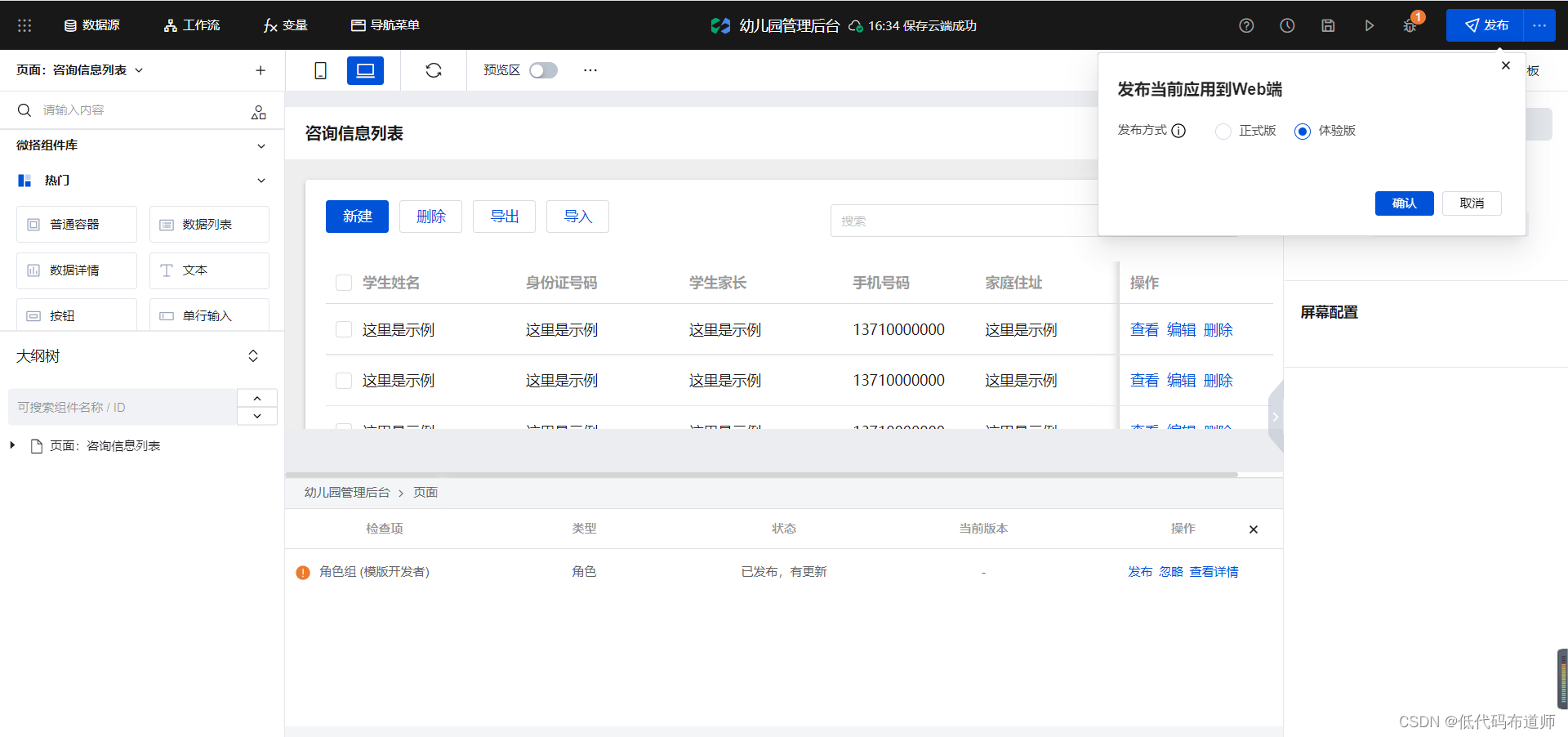Select the 普通容器 component
The image size is (1568, 737).
[x=77, y=225]
